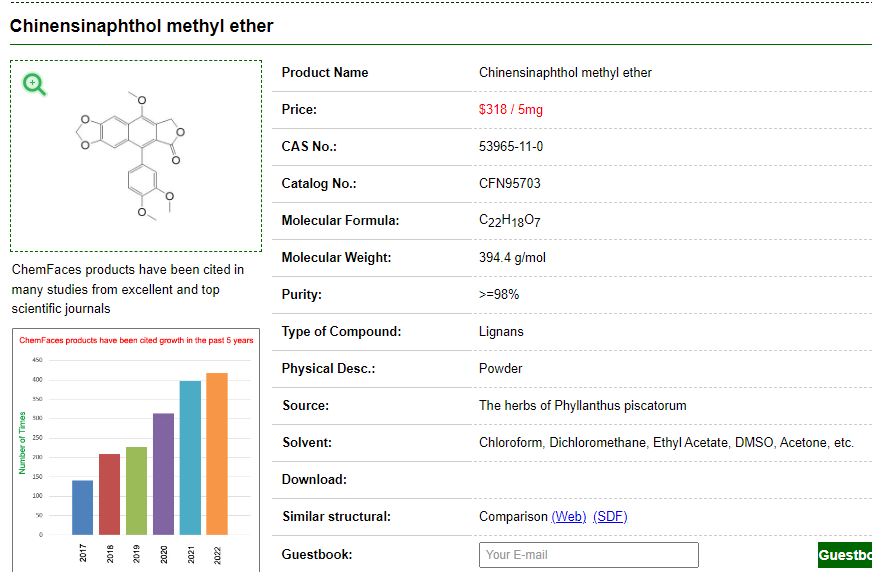Click the Chinensinaphthol methyl ether page heading
Viewport: 872px width, 572px height.
[141, 26]
